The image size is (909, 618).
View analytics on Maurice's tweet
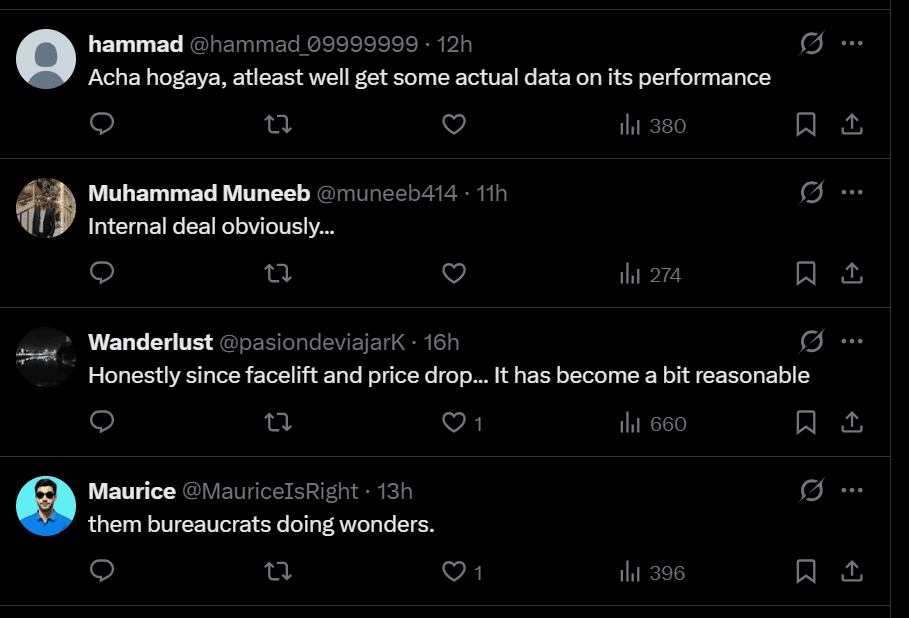[x=652, y=573]
